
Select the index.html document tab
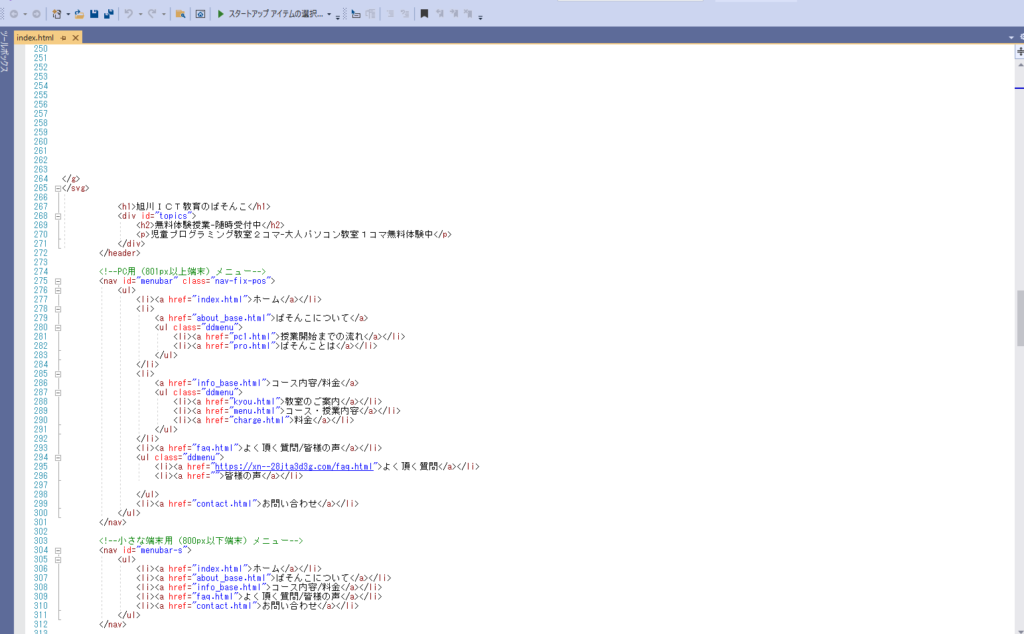(35, 37)
